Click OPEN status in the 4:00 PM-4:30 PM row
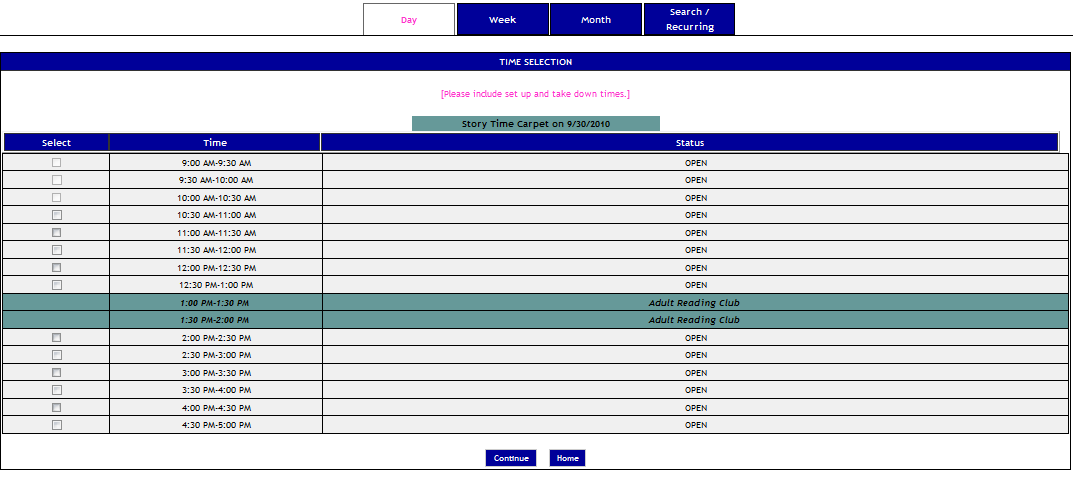This screenshot has width=1073, height=480. [x=695, y=408]
